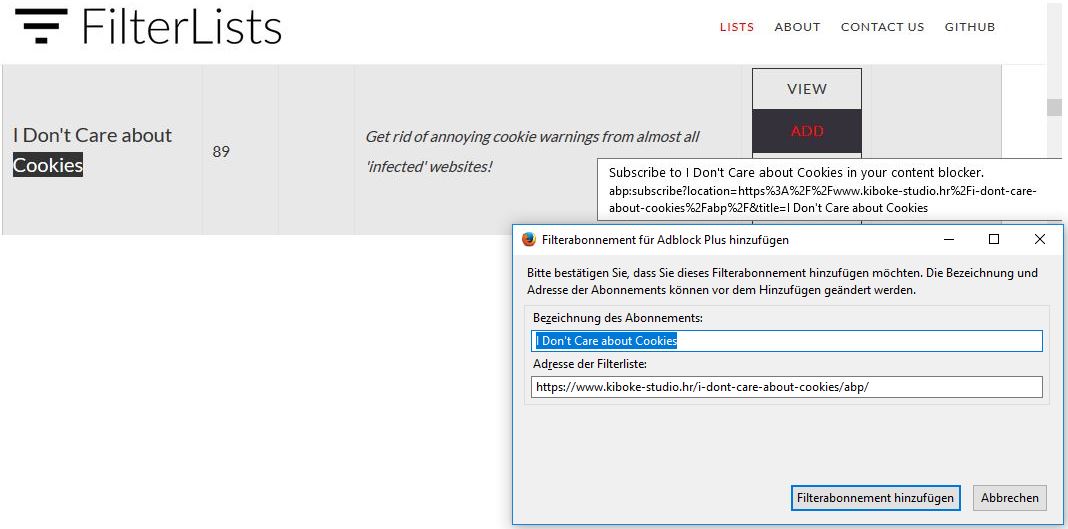Click the red ADD button

806,131
